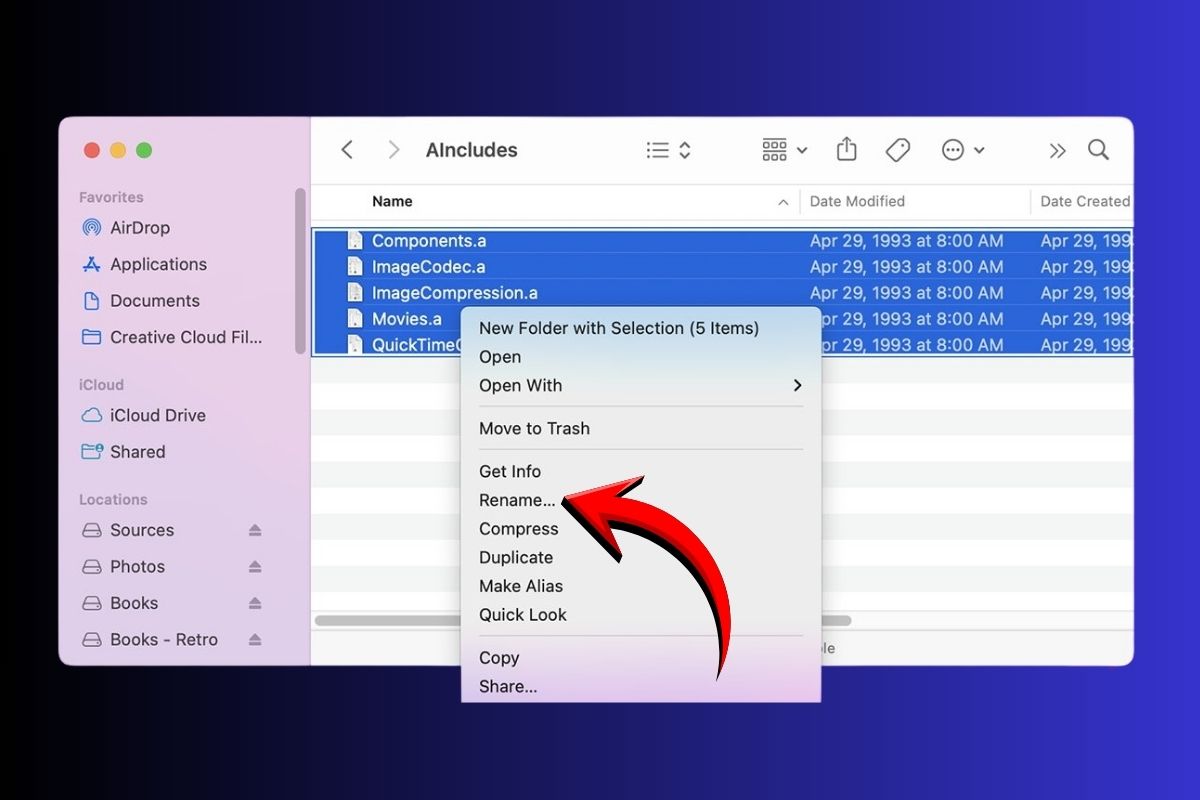Choose Compress from the context menu
This screenshot has height=800, width=1200.
click(x=518, y=529)
